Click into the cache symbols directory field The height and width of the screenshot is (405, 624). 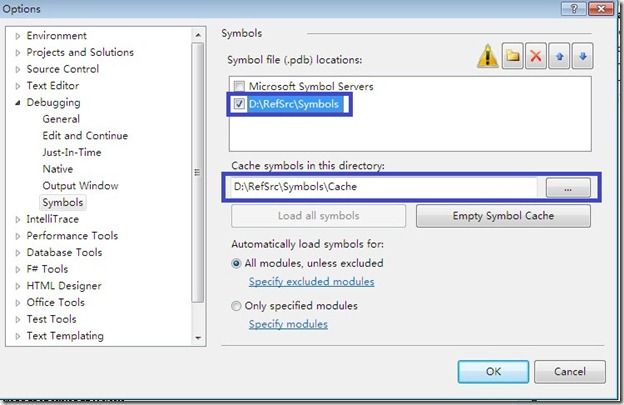(384, 187)
